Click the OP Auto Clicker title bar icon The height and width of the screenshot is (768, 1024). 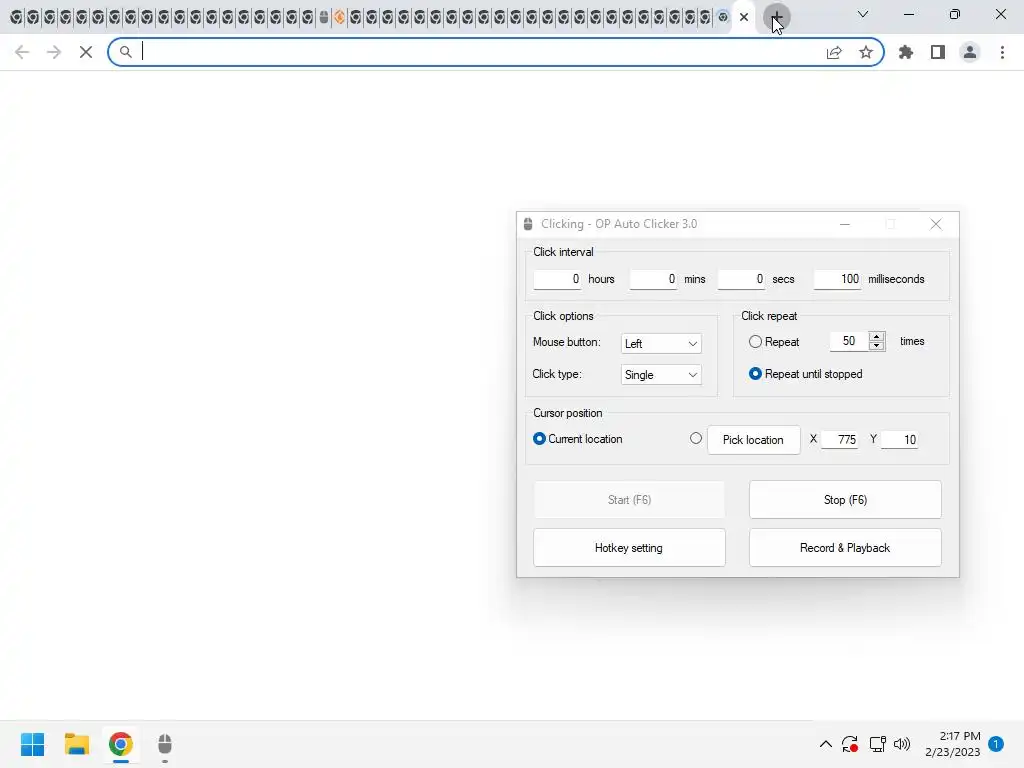coord(528,224)
